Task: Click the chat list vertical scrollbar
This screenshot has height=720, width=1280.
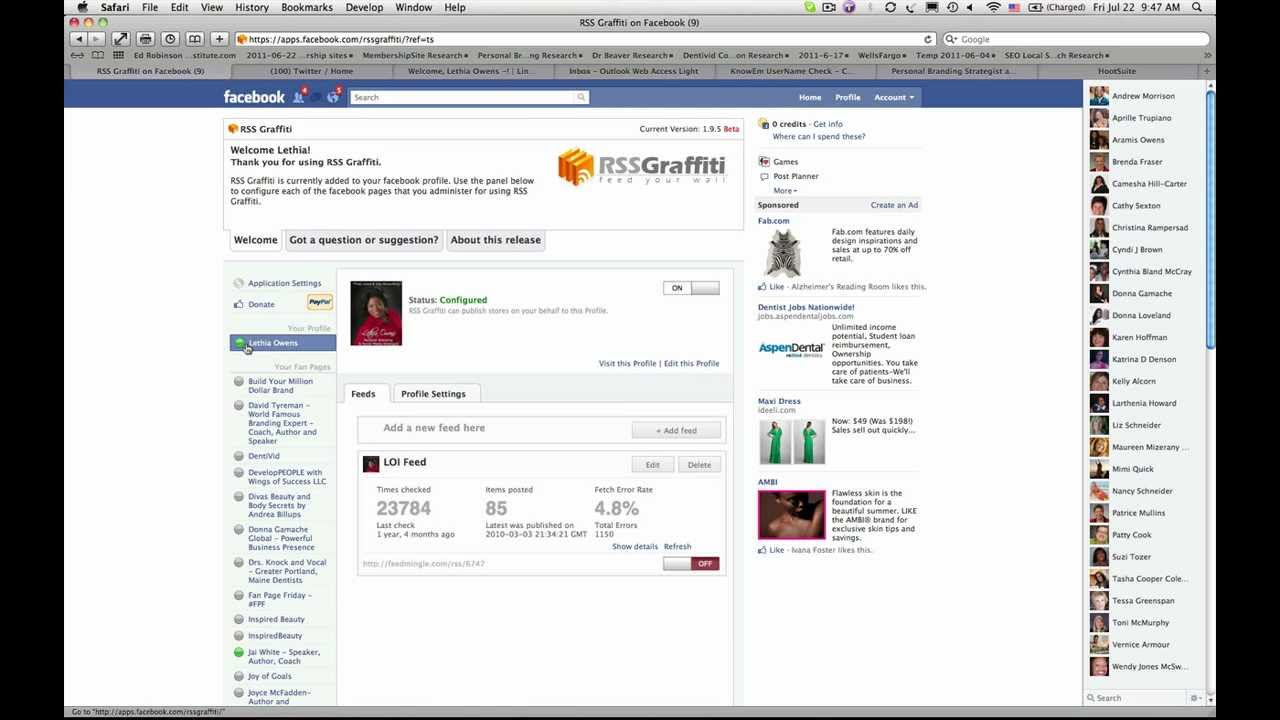Action: [1210, 220]
